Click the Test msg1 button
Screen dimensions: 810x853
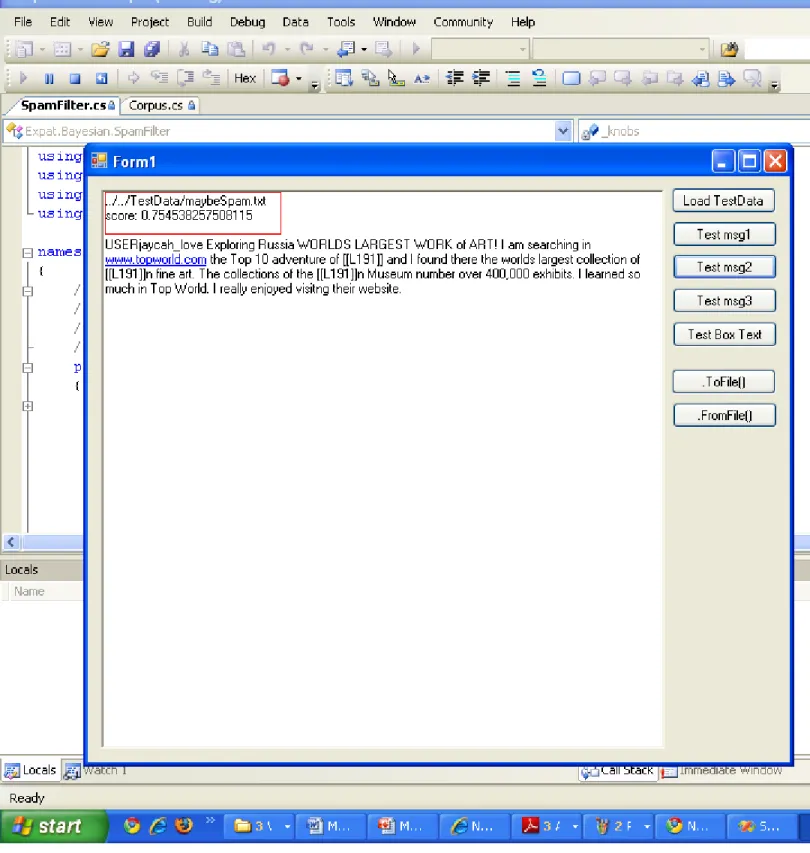pos(724,234)
